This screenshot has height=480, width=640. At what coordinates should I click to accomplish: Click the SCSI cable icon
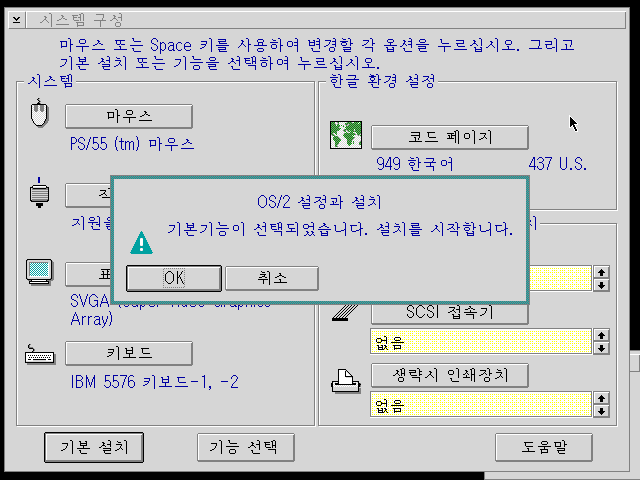pos(344,313)
